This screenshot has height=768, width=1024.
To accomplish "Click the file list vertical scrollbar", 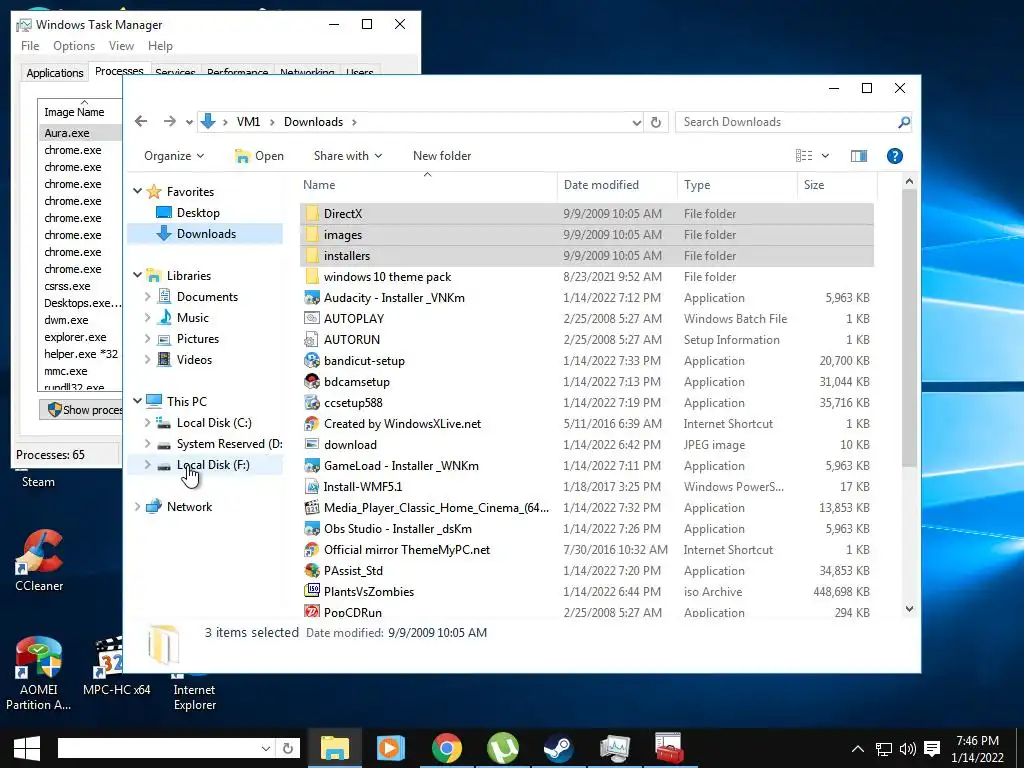I will pyautogui.click(x=909, y=328).
